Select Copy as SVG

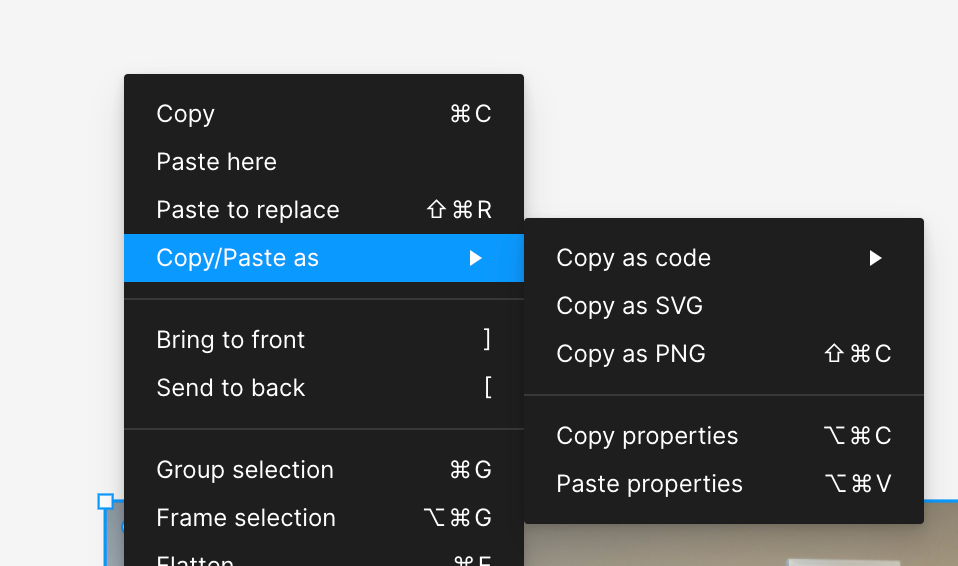coord(630,306)
